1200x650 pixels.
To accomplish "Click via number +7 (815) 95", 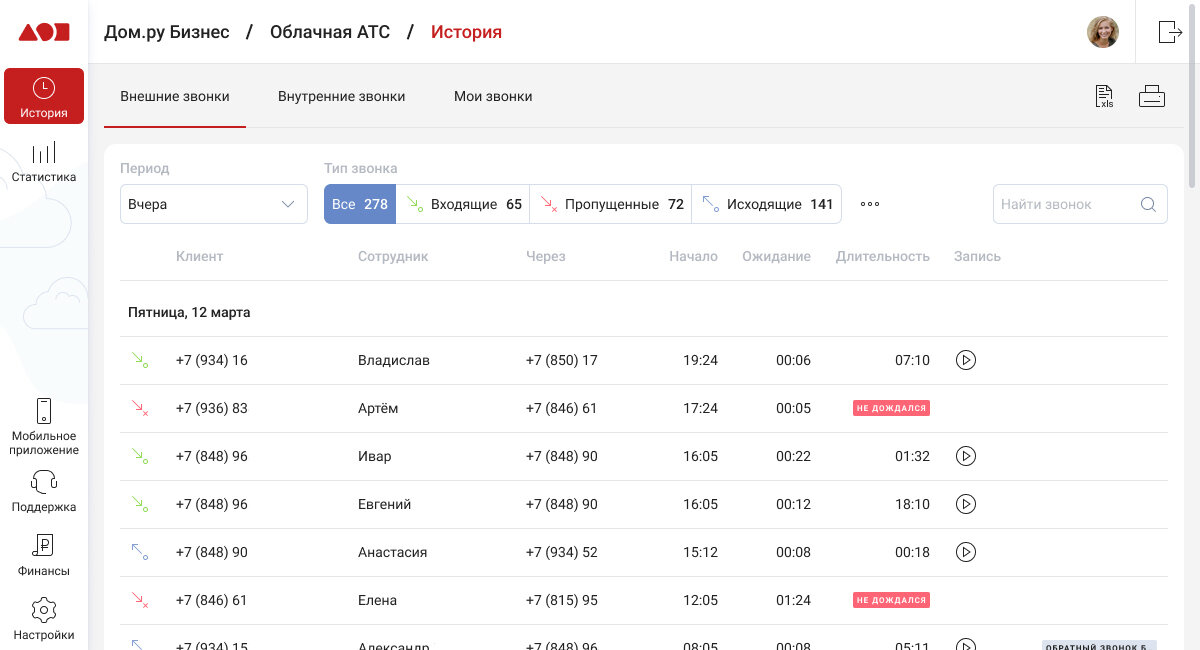I will [x=562, y=600].
